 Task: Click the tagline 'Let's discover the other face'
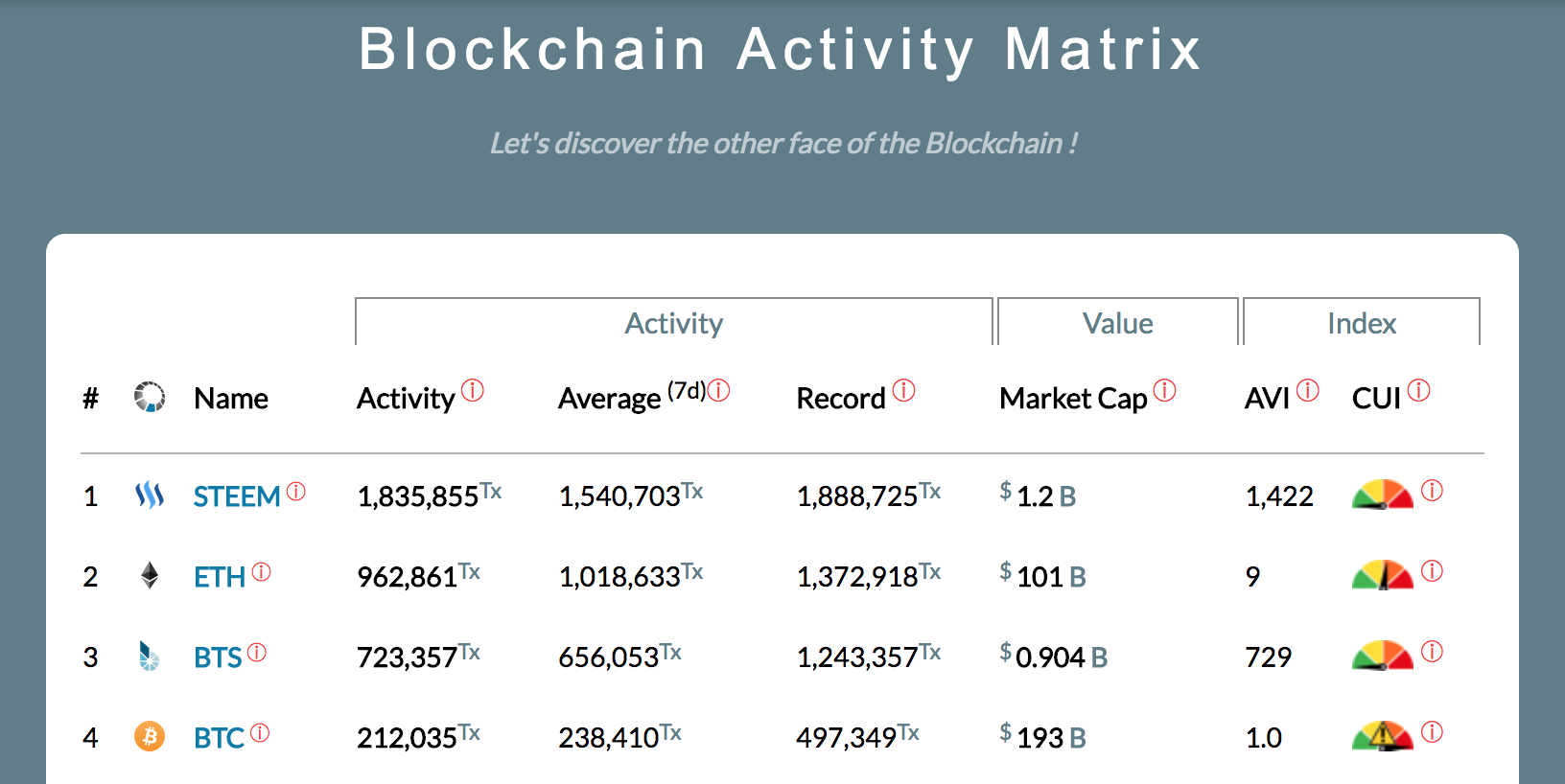click(x=783, y=144)
